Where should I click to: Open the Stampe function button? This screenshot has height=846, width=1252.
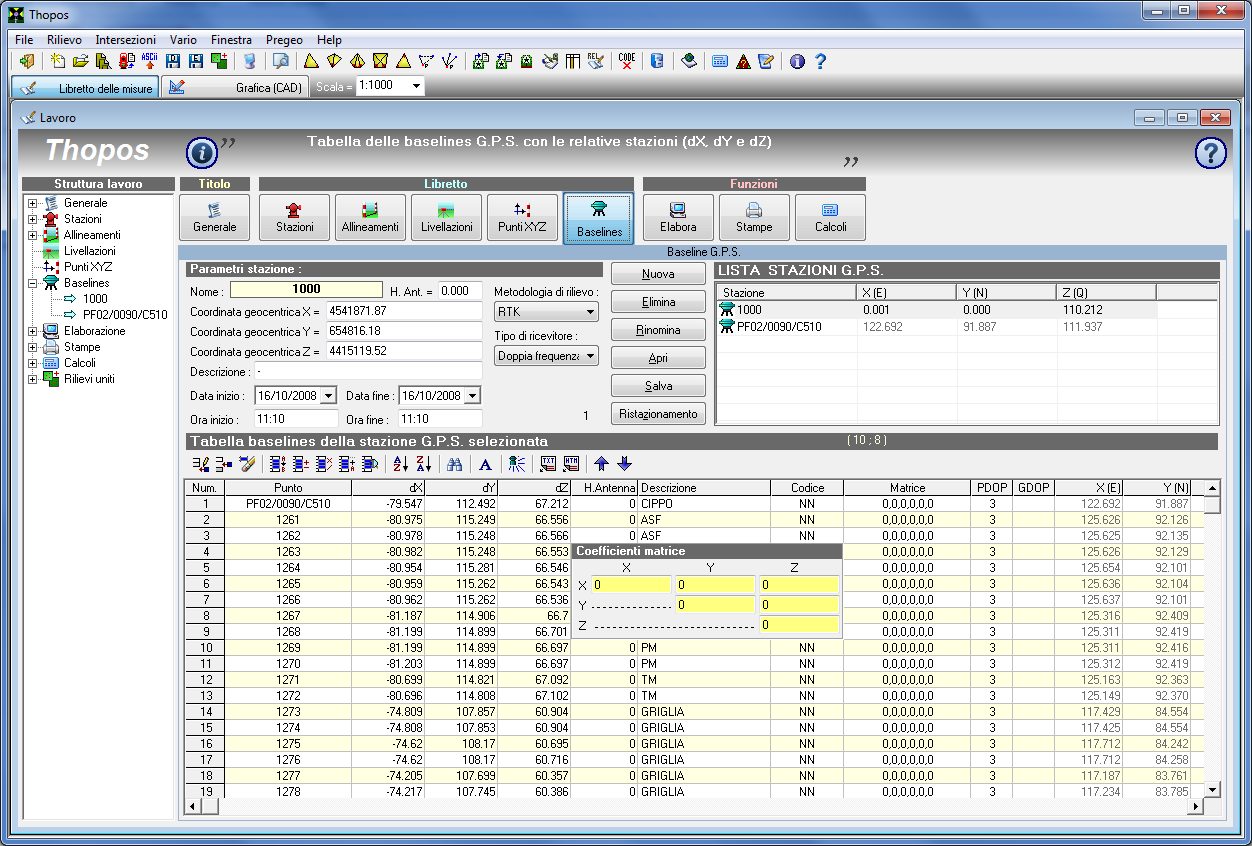pyautogui.click(x=754, y=217)
